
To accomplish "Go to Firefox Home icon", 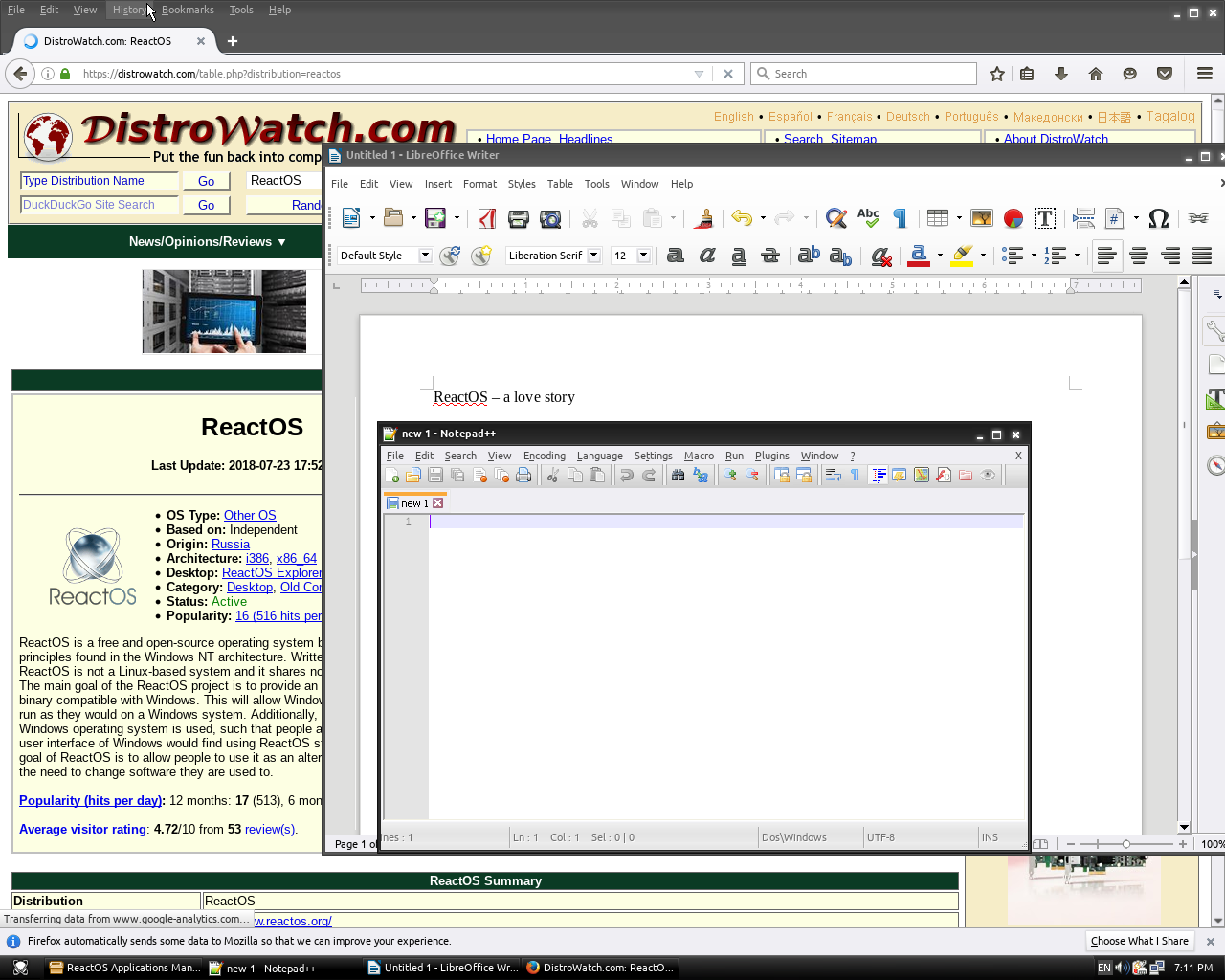I will pos(1096,74).
